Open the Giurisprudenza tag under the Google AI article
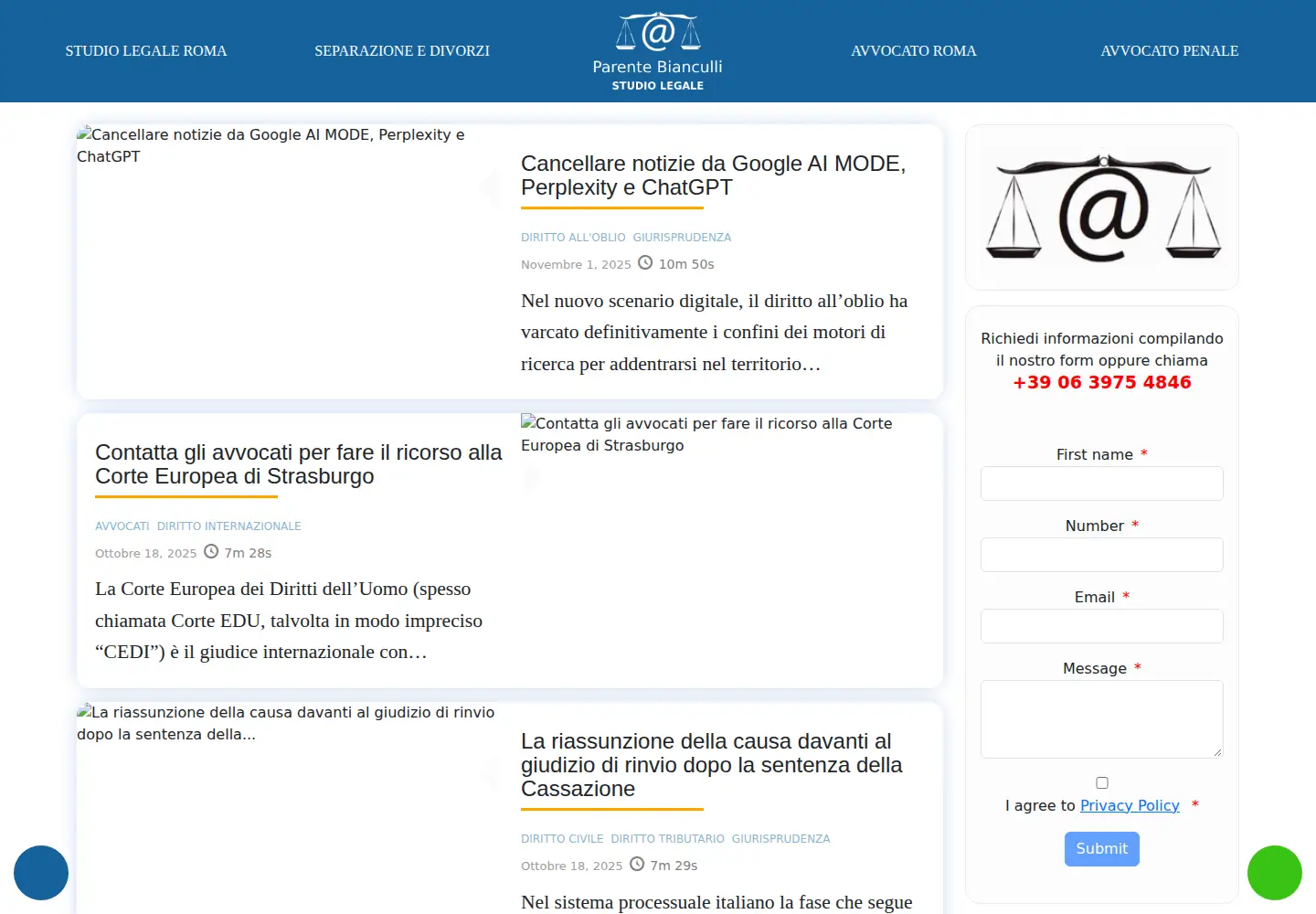This screenshot has height=914, width=1316. coord(682,238)
